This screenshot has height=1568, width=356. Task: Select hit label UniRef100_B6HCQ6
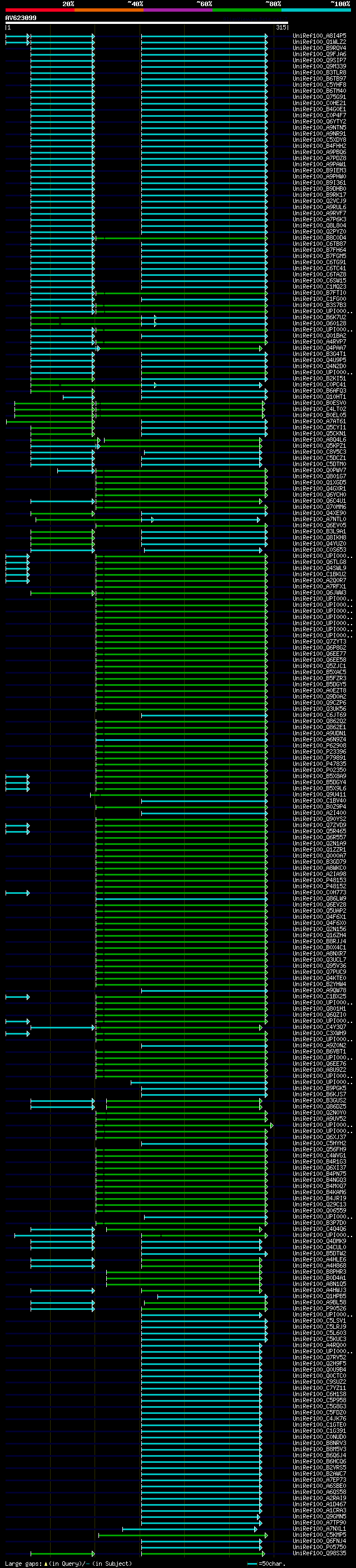tap(319, 1461)
